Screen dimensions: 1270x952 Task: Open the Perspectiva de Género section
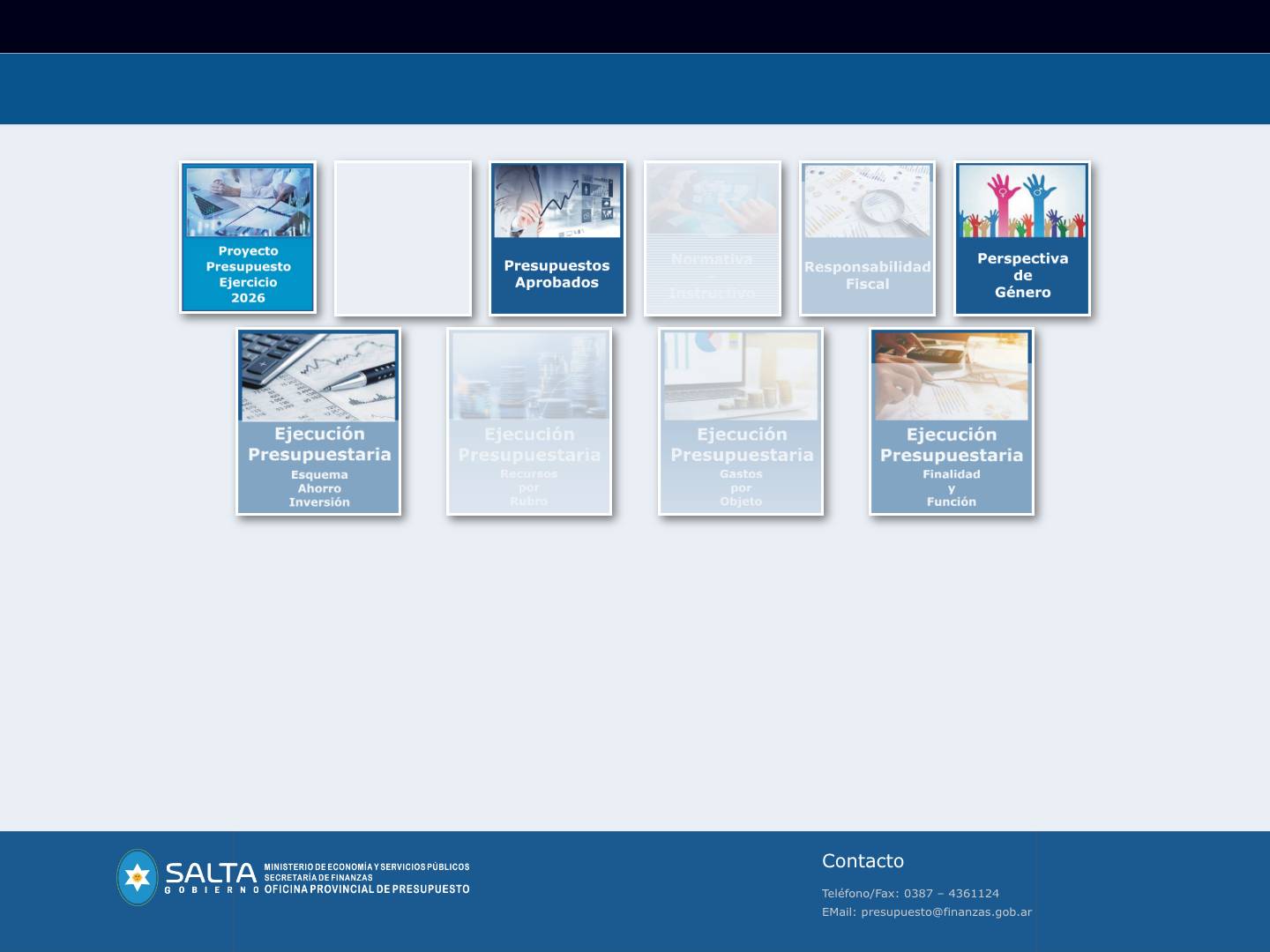click(1022, 238)
